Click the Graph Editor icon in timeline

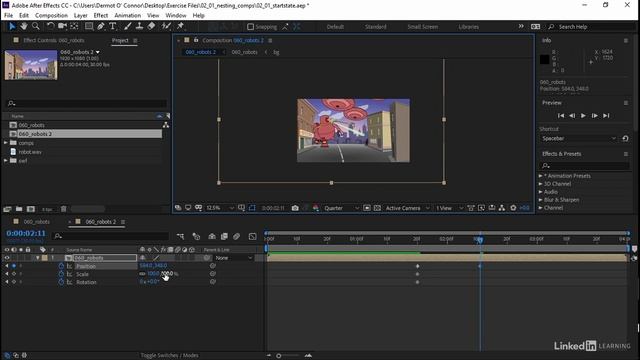[x=253, y=236]
